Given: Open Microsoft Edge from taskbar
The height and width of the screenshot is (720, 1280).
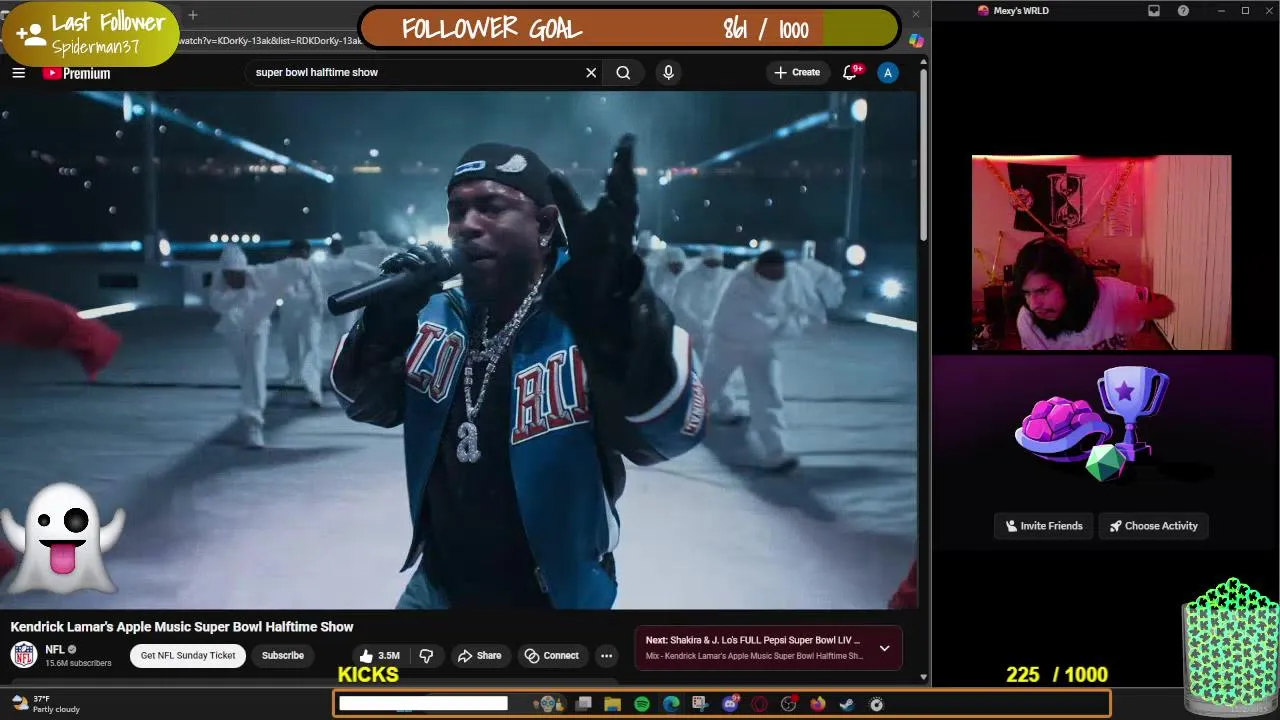Looking at the screenshot, I should click(x=670, y=704).
